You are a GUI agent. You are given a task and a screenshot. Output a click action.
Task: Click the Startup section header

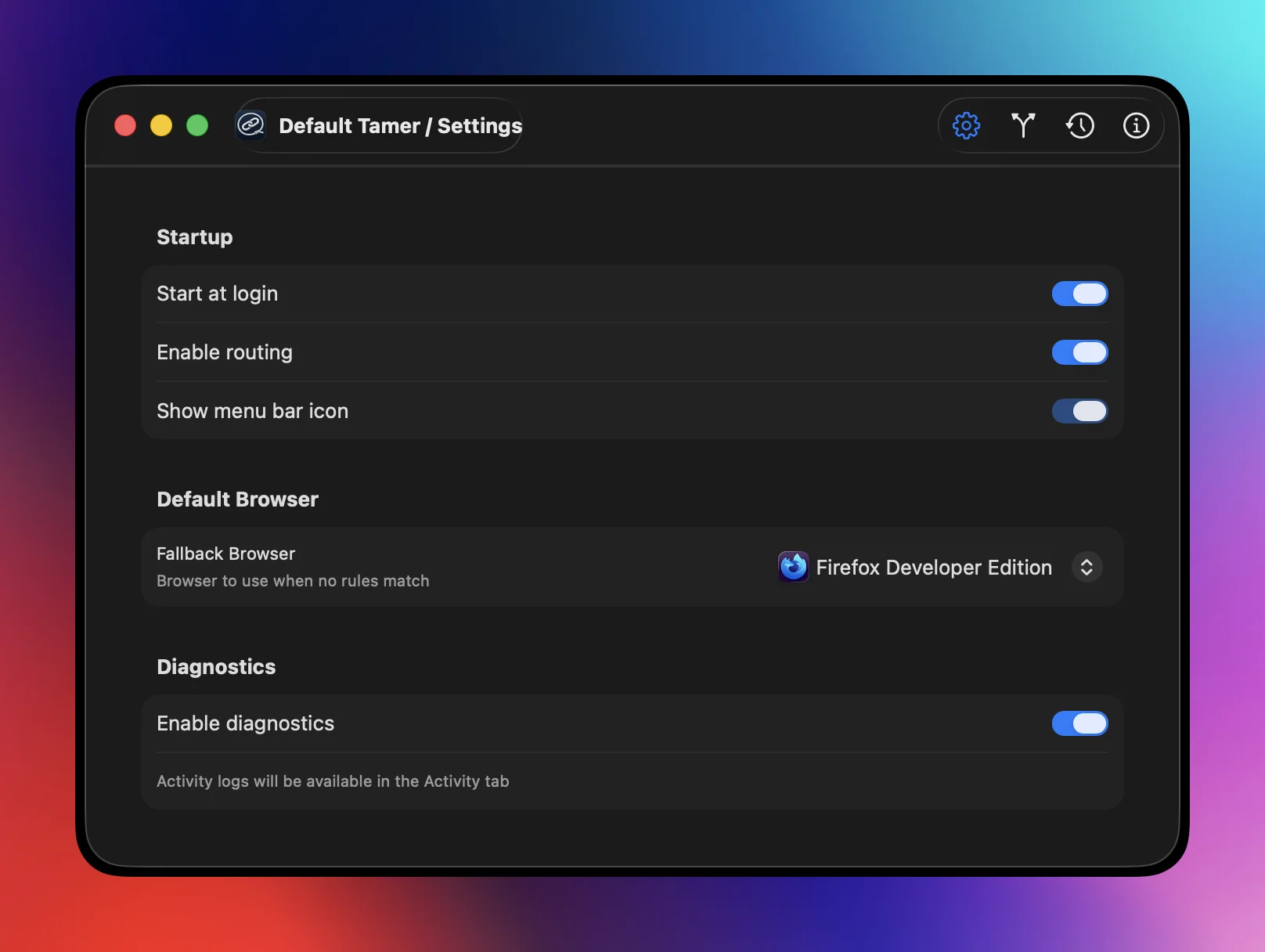click(x=194, y=236)
